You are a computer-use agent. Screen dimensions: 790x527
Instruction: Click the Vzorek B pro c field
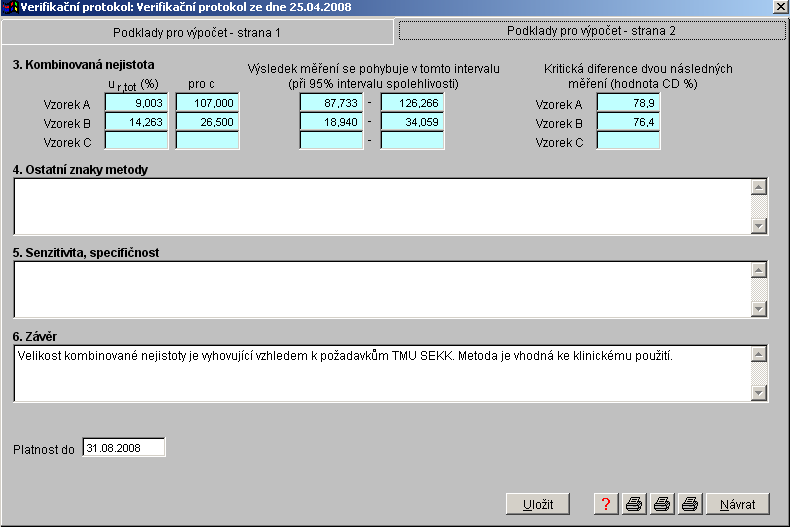pyautogui.click(x=207, y=122)
